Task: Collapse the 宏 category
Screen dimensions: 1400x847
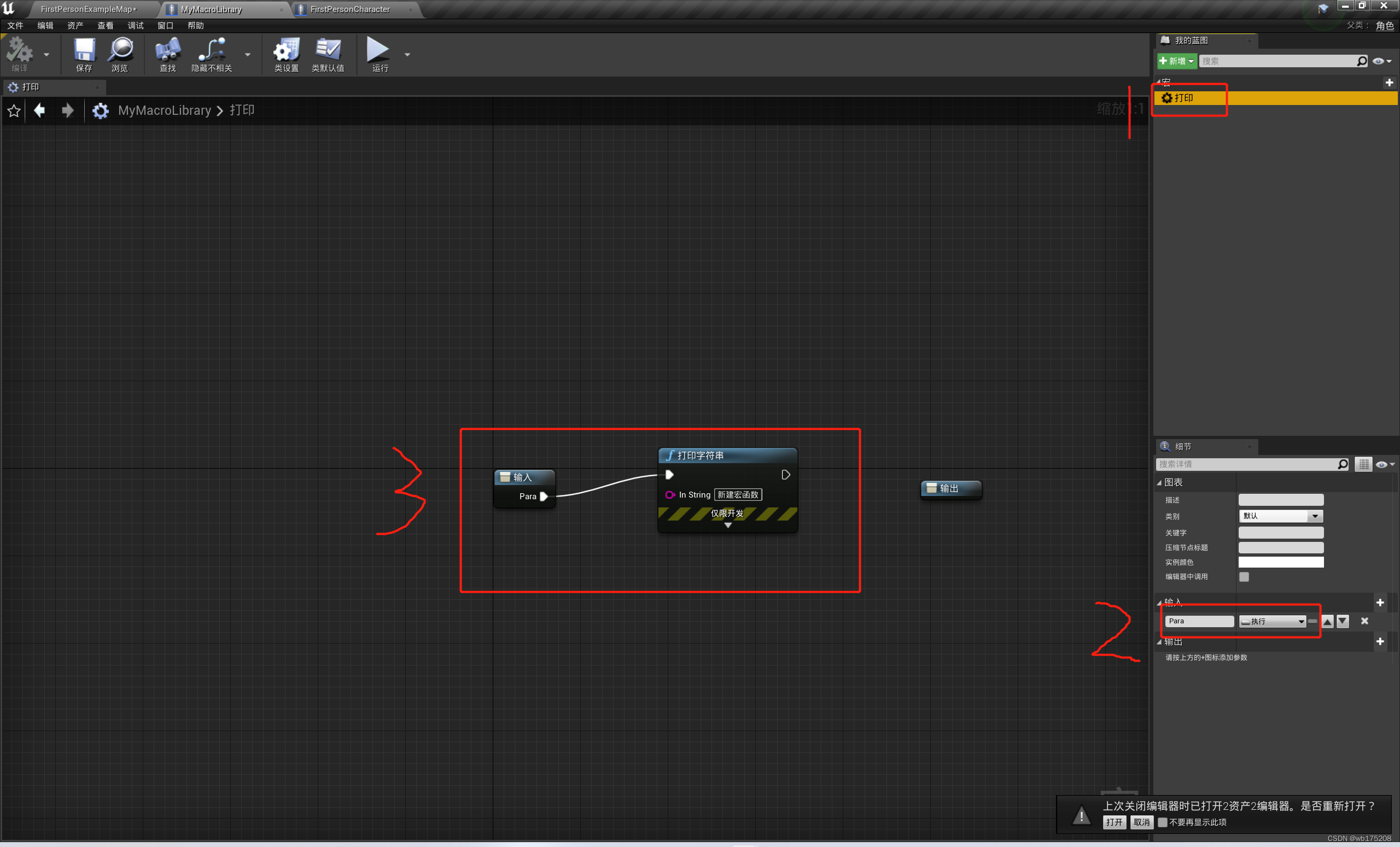Action: coord(1159,82)
